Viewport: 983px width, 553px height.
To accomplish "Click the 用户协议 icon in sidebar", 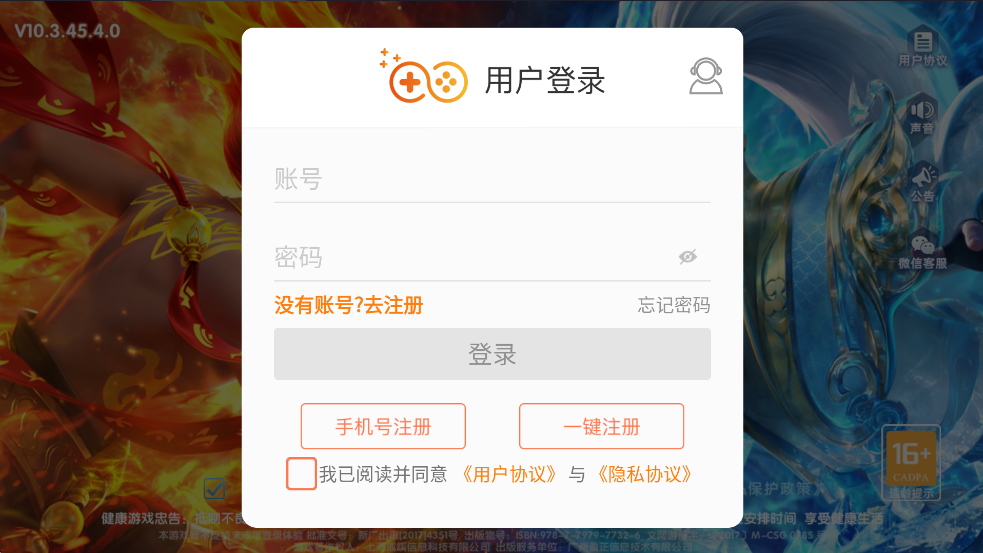I will [923, 48].
